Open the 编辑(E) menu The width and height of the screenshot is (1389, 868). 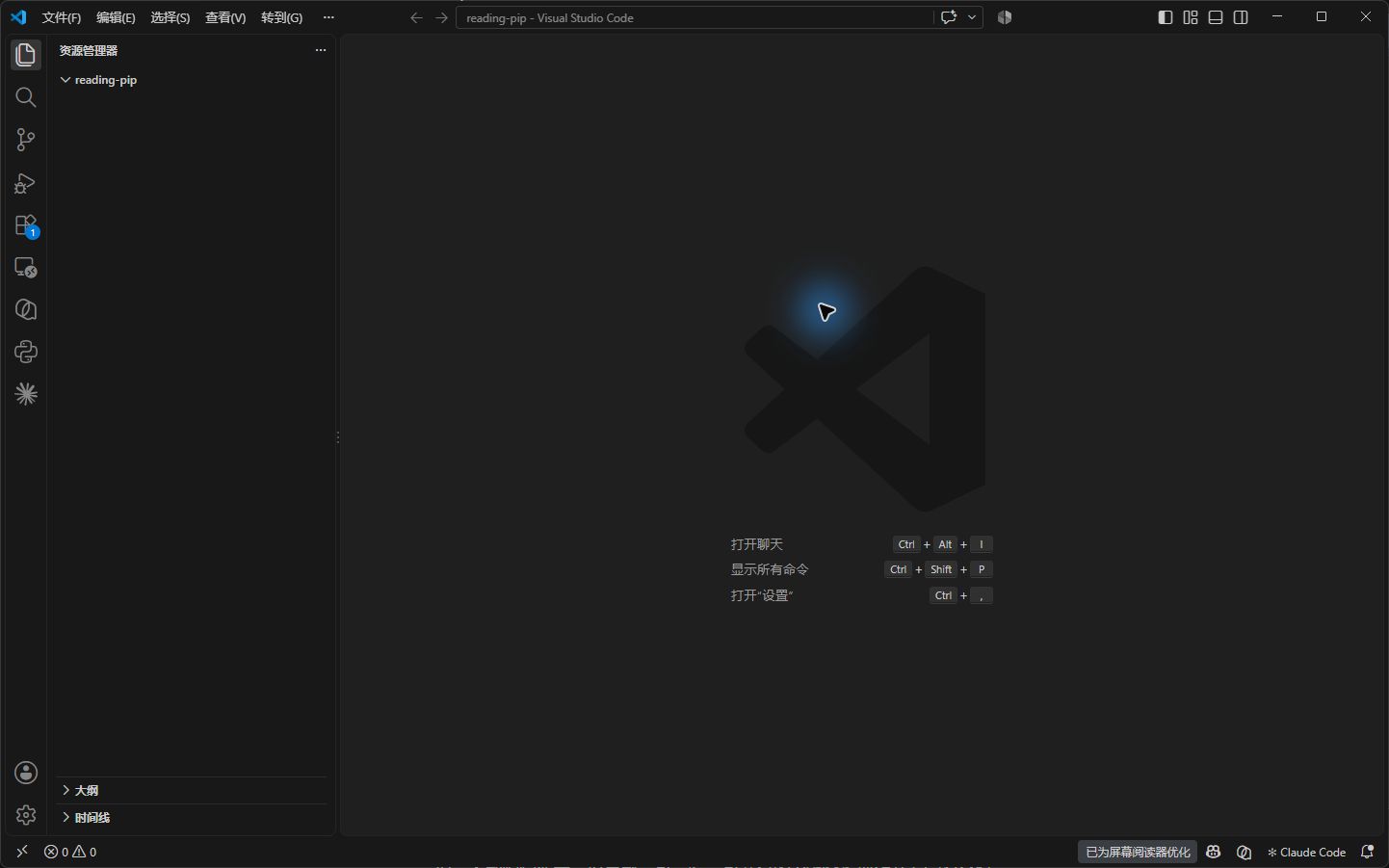[x=116, y=17]
